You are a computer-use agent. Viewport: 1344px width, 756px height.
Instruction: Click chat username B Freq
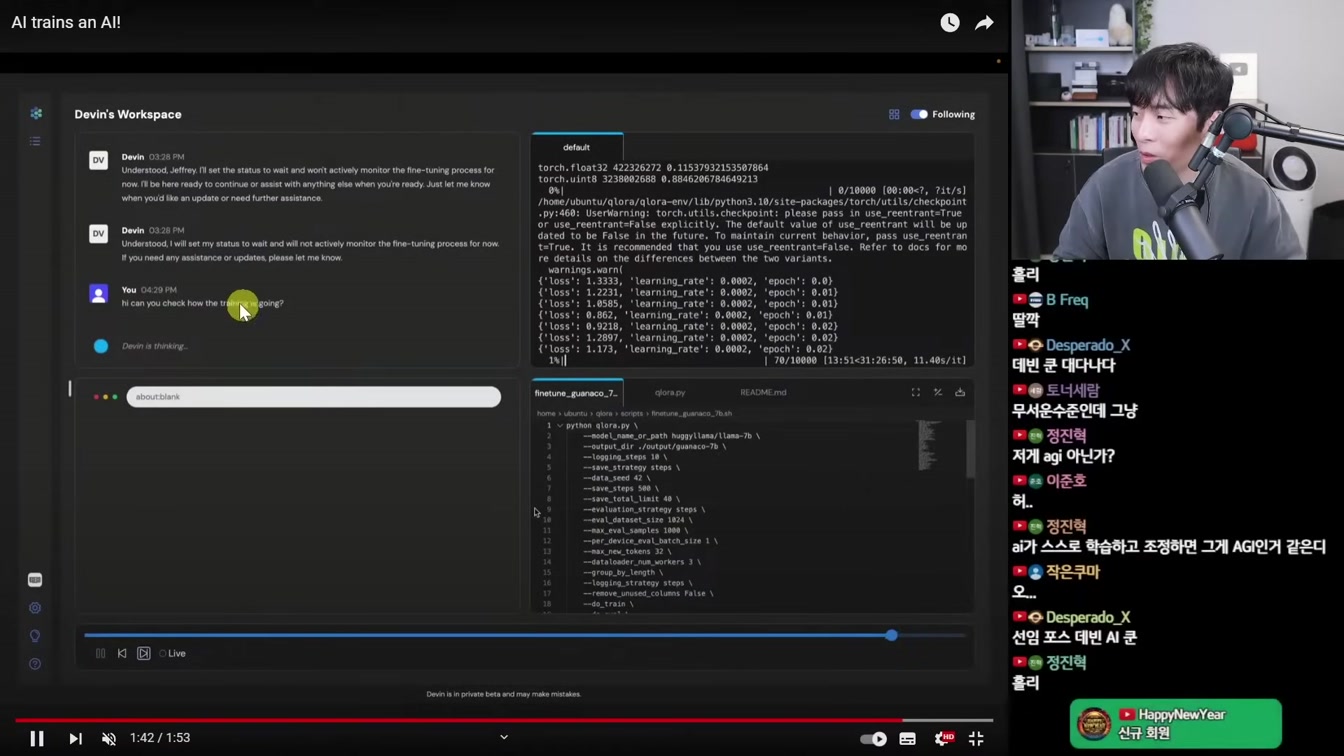tap(1067, 300)
